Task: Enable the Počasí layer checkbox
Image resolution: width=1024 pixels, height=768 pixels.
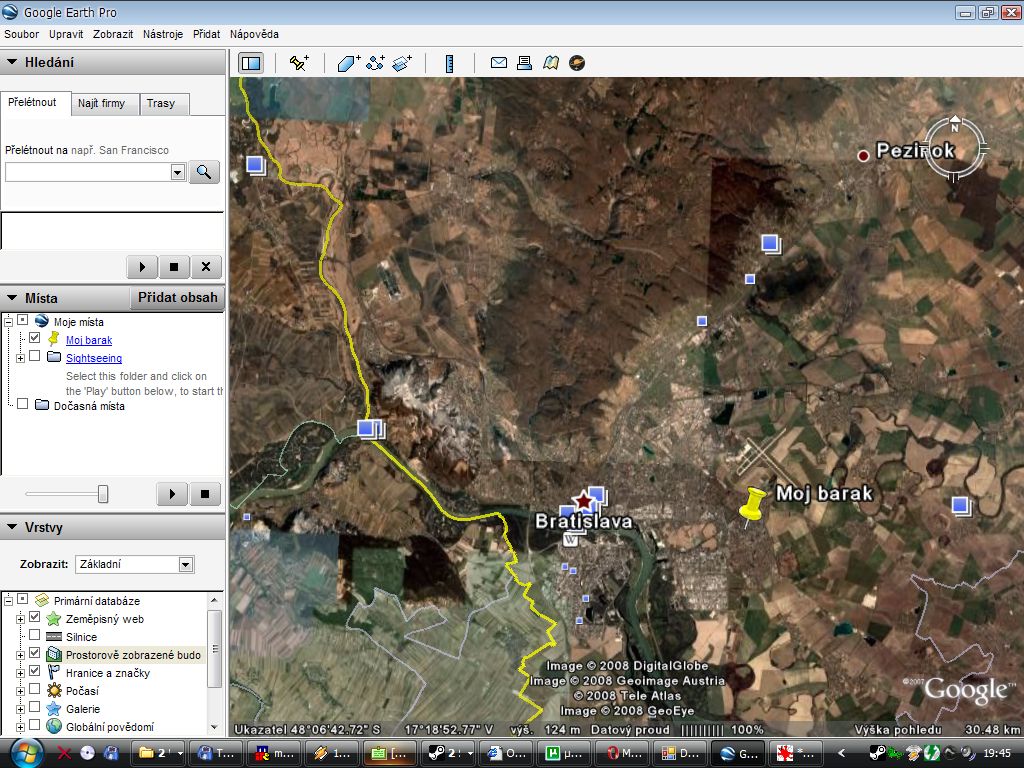Action: pyautogui.click(x=35, y=689)
